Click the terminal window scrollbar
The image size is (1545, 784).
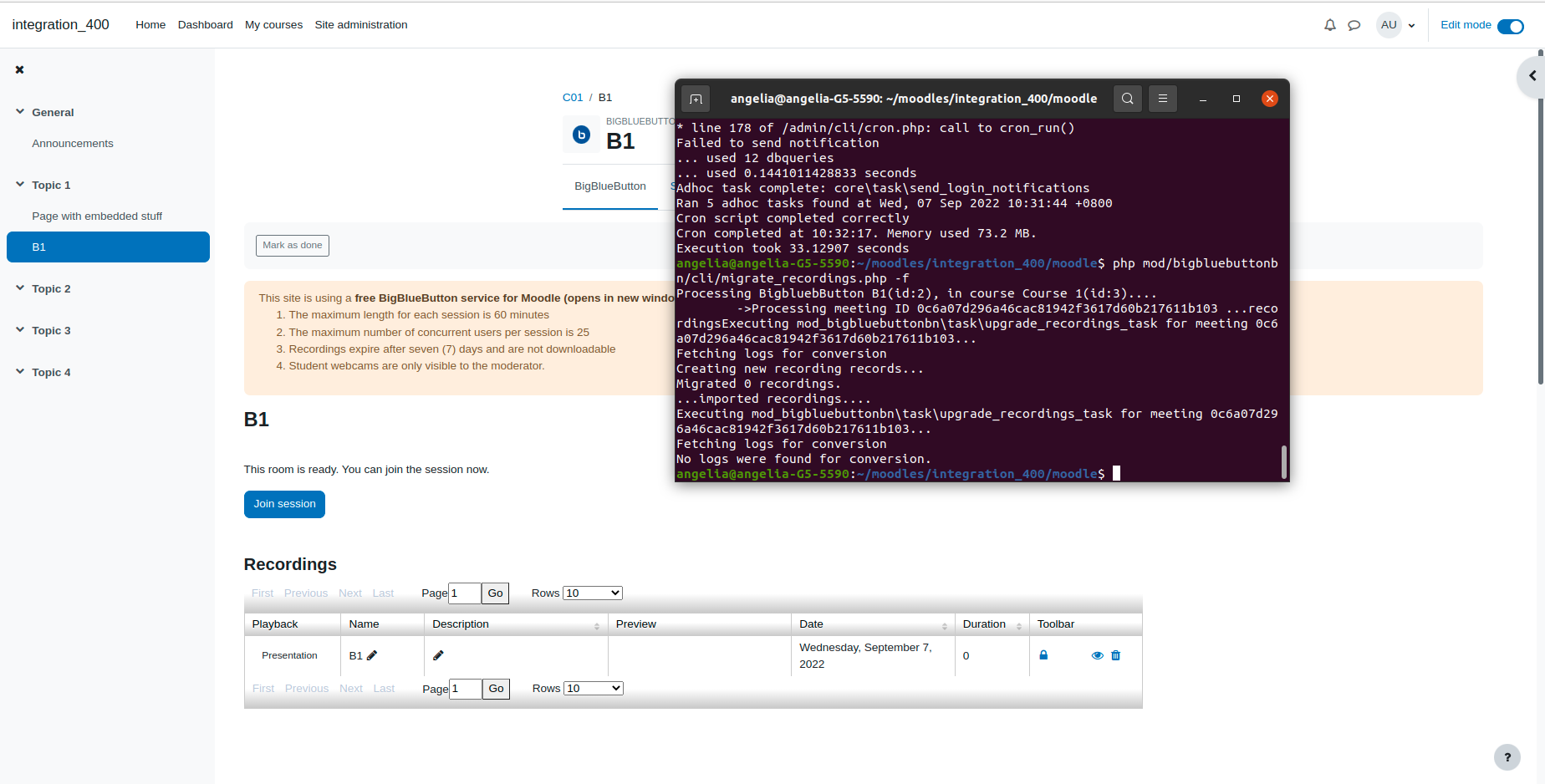[1284, 462]
